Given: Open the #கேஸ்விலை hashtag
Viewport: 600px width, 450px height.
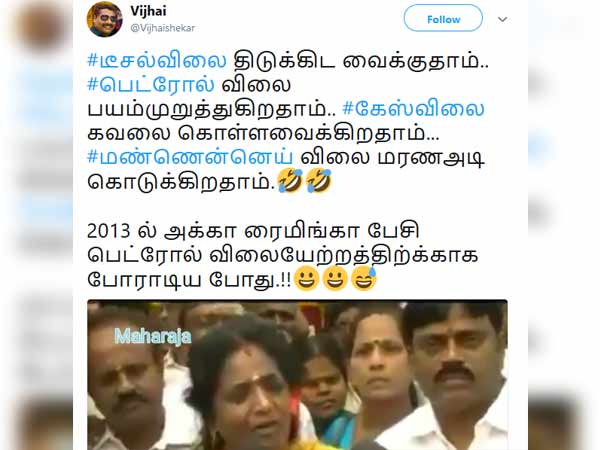Looking at the screenshot, I should tap(413, 109).
